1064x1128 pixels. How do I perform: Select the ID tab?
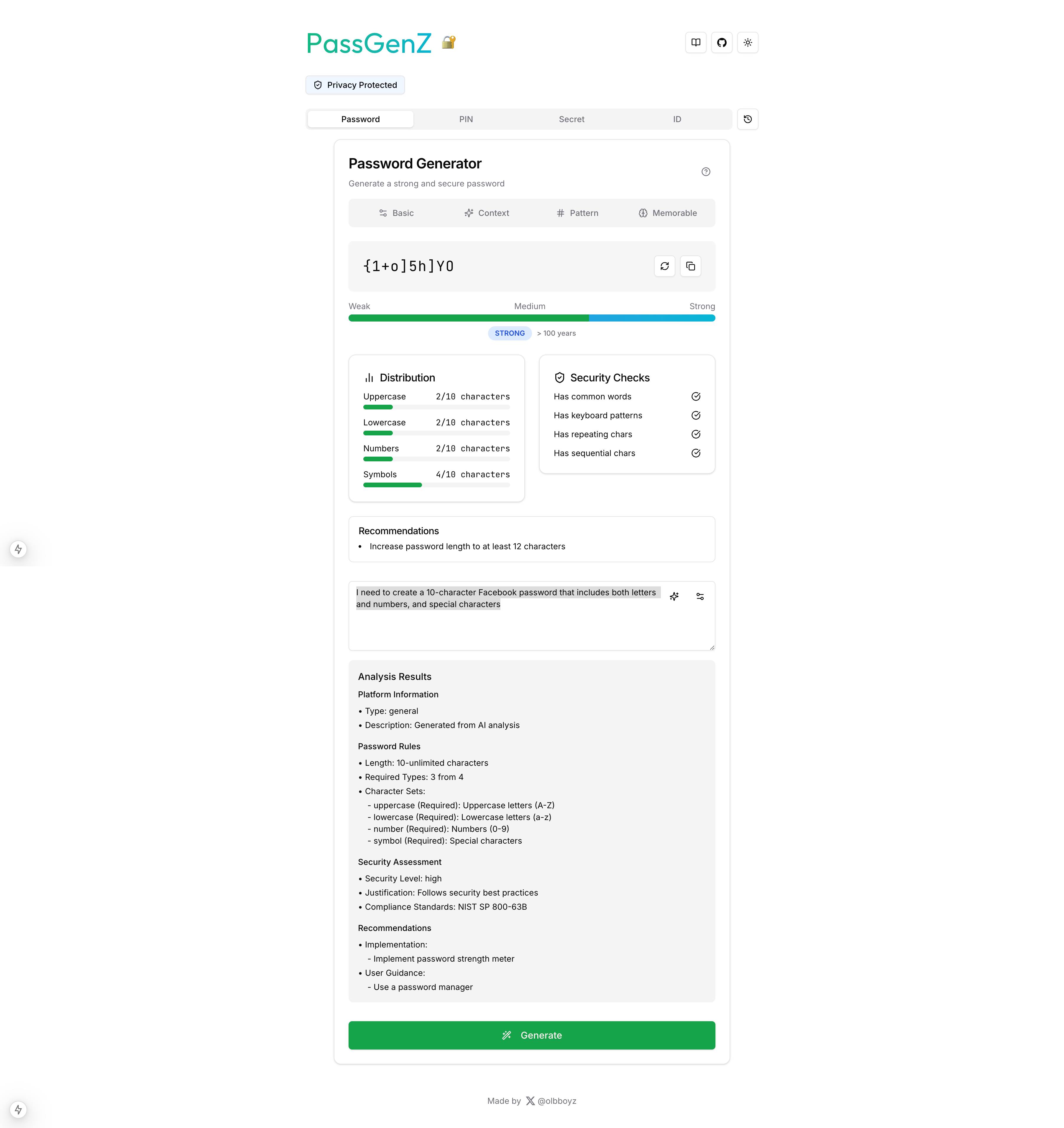tap(677, 119)
